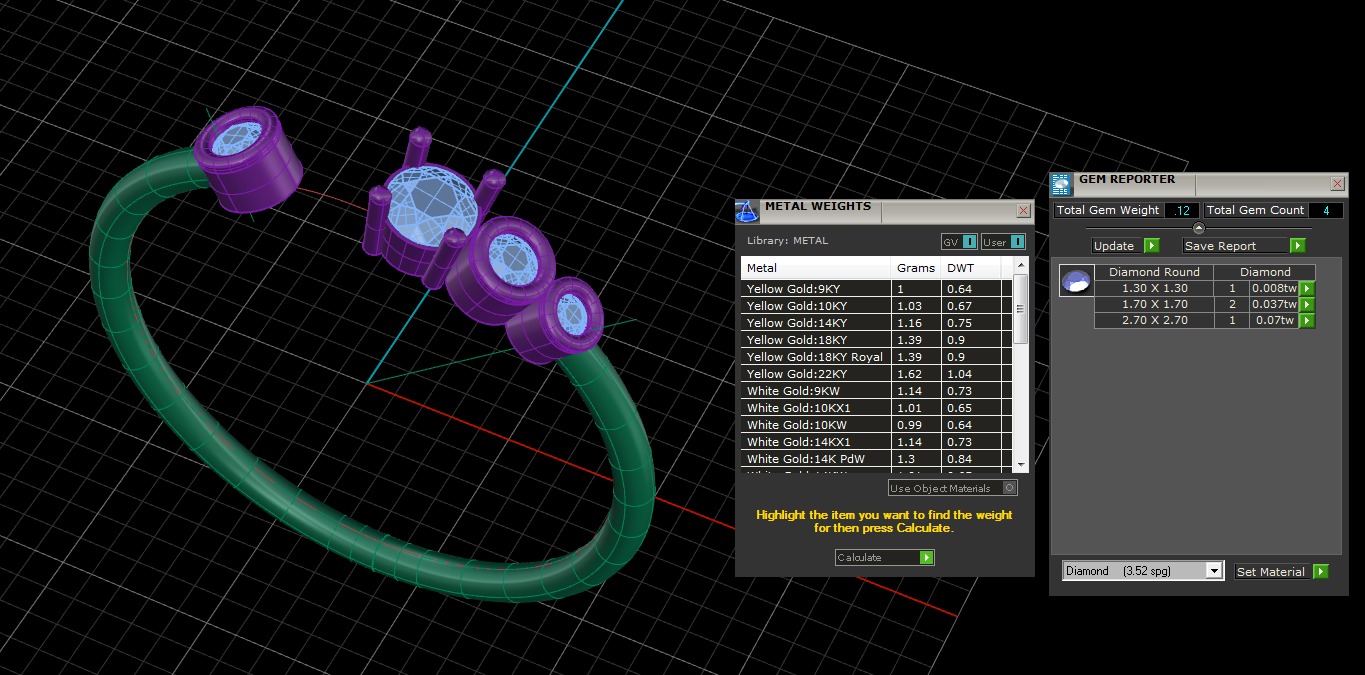Image resolution: width=1365 pixels, height=675 pixels.
Task: Select the Yellow Gold:18KY Royal row
Action: (877, 357)
